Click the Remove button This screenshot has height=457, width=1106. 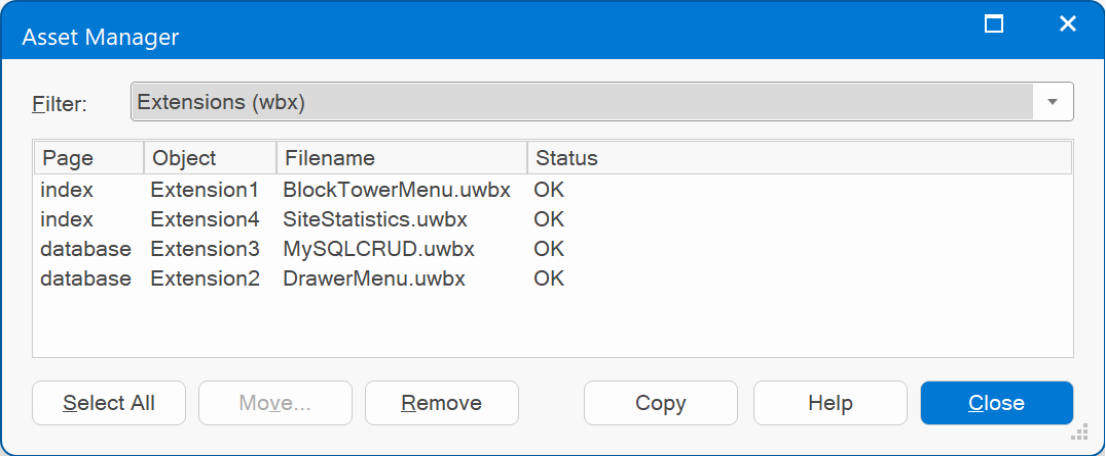442,403
